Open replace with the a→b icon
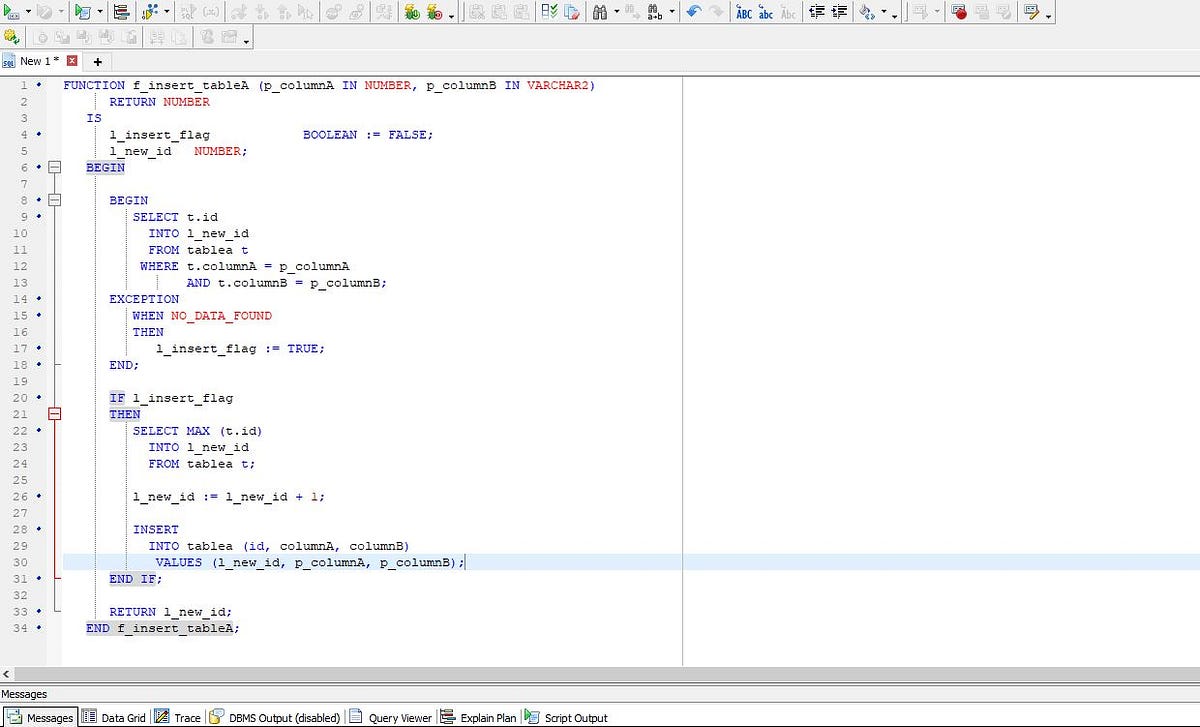1200x727 pixels. pos(654,13)
